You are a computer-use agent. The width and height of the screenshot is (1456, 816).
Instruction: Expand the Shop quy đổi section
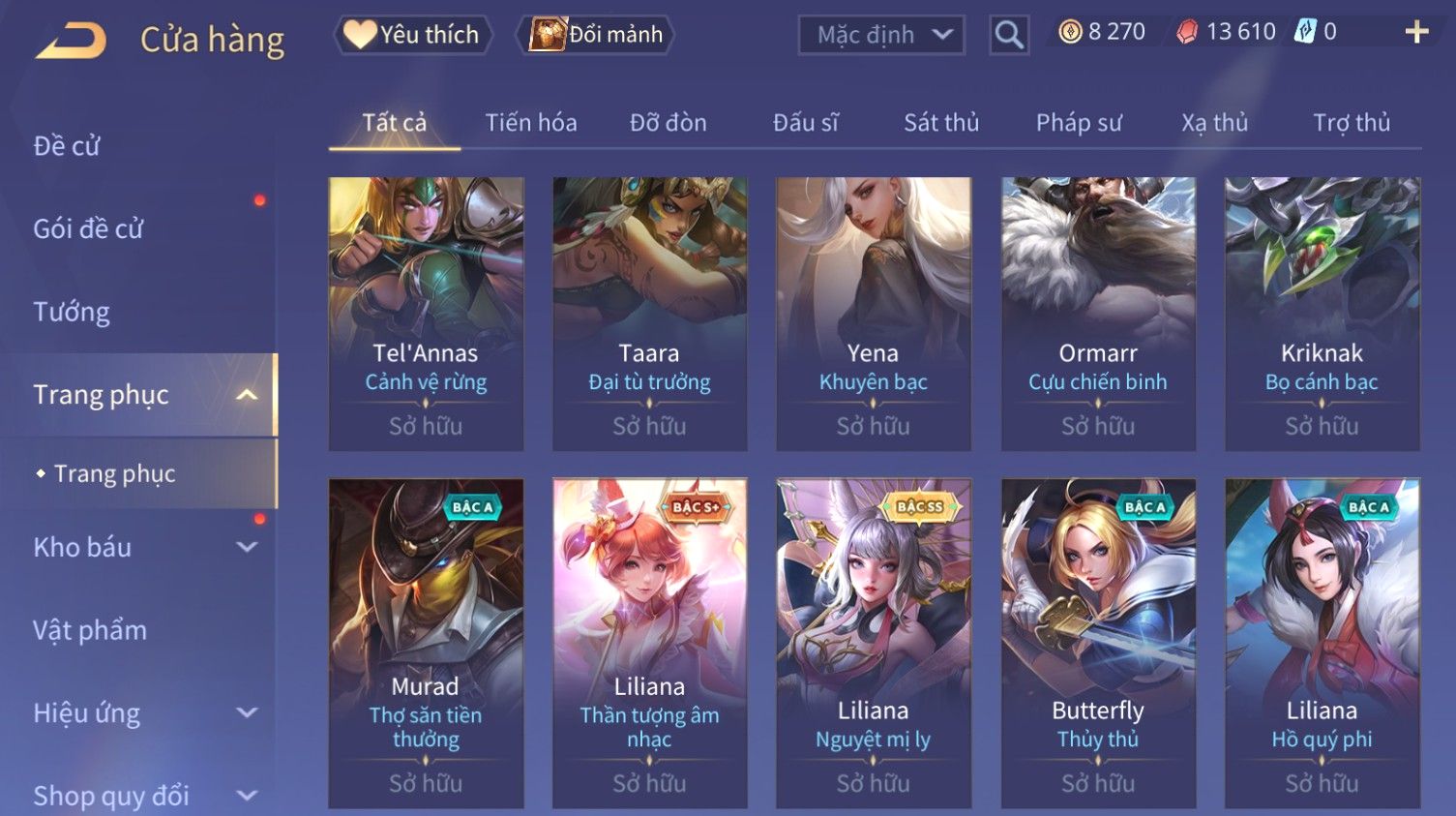[x=248, y=796]
